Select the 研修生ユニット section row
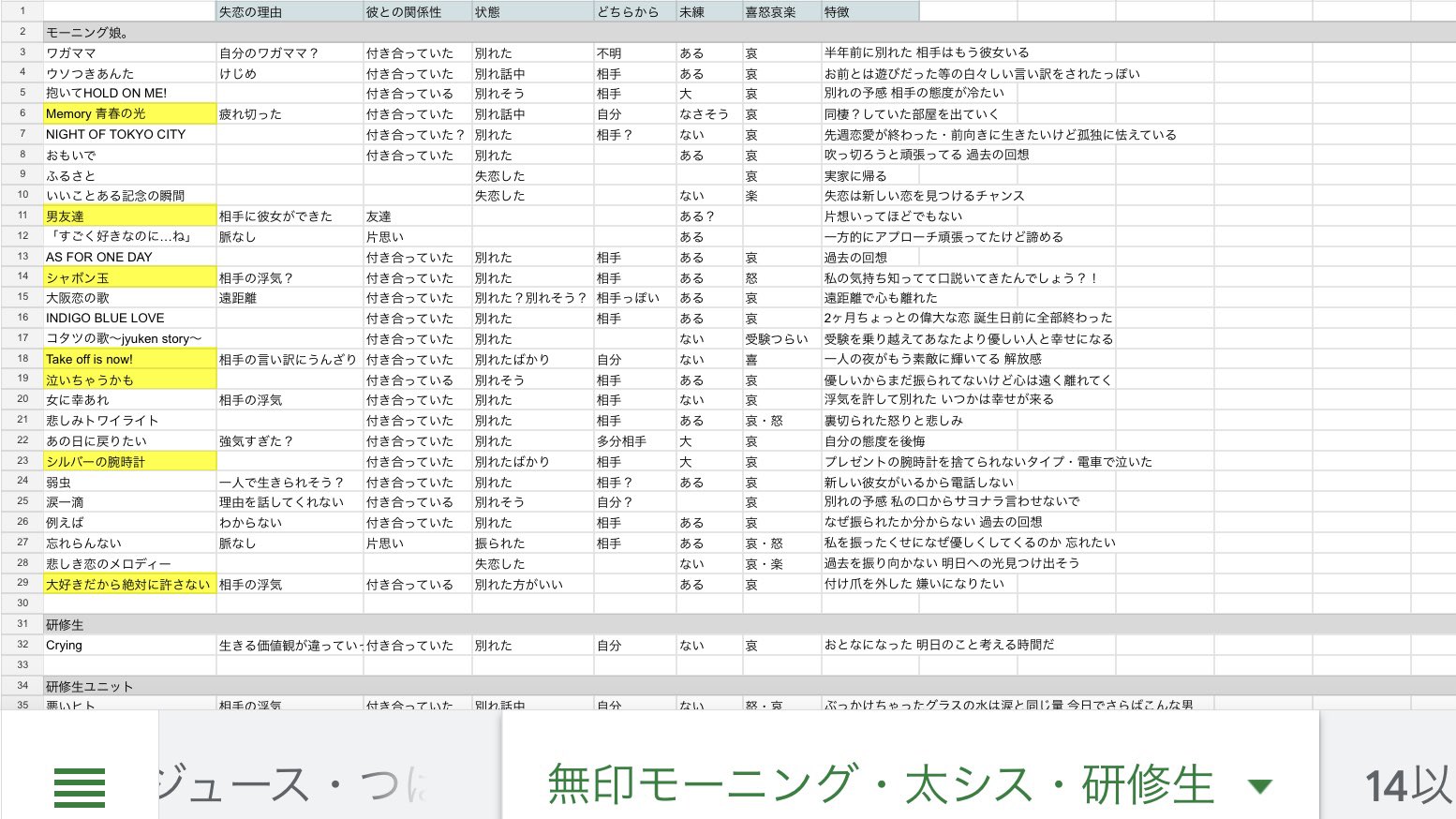Image resolution: width=1456 pixels, height=819 pixels. coord(750,686)
